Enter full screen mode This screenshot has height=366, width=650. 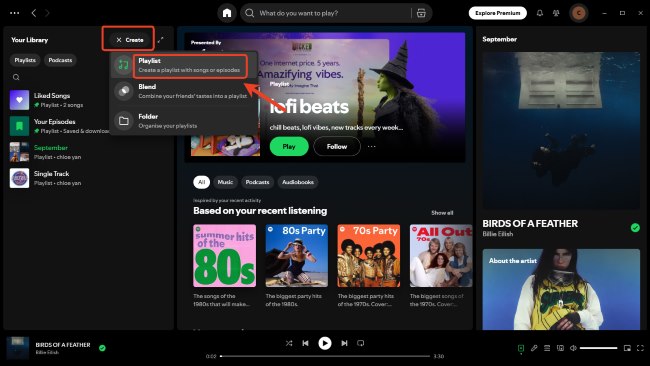pos(640,348)
